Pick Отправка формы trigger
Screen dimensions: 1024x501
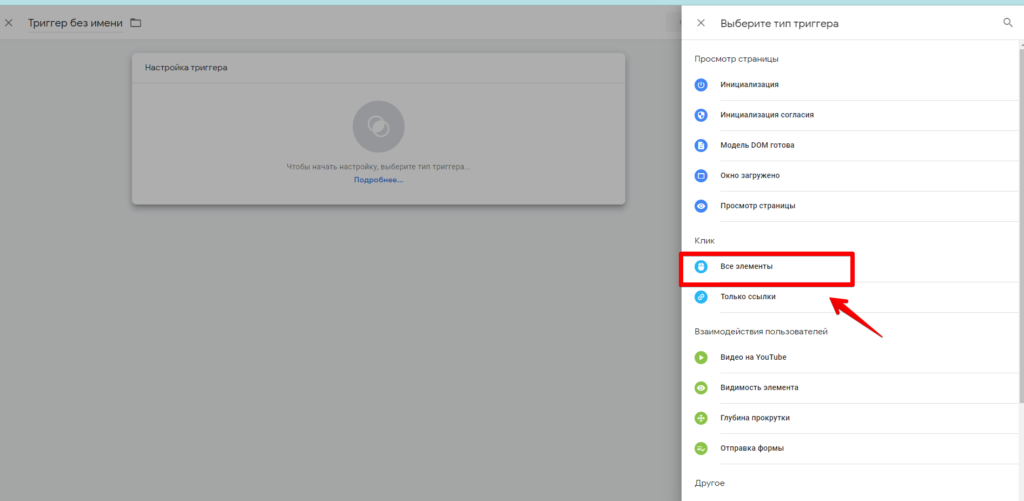click(x=851, y=448)
